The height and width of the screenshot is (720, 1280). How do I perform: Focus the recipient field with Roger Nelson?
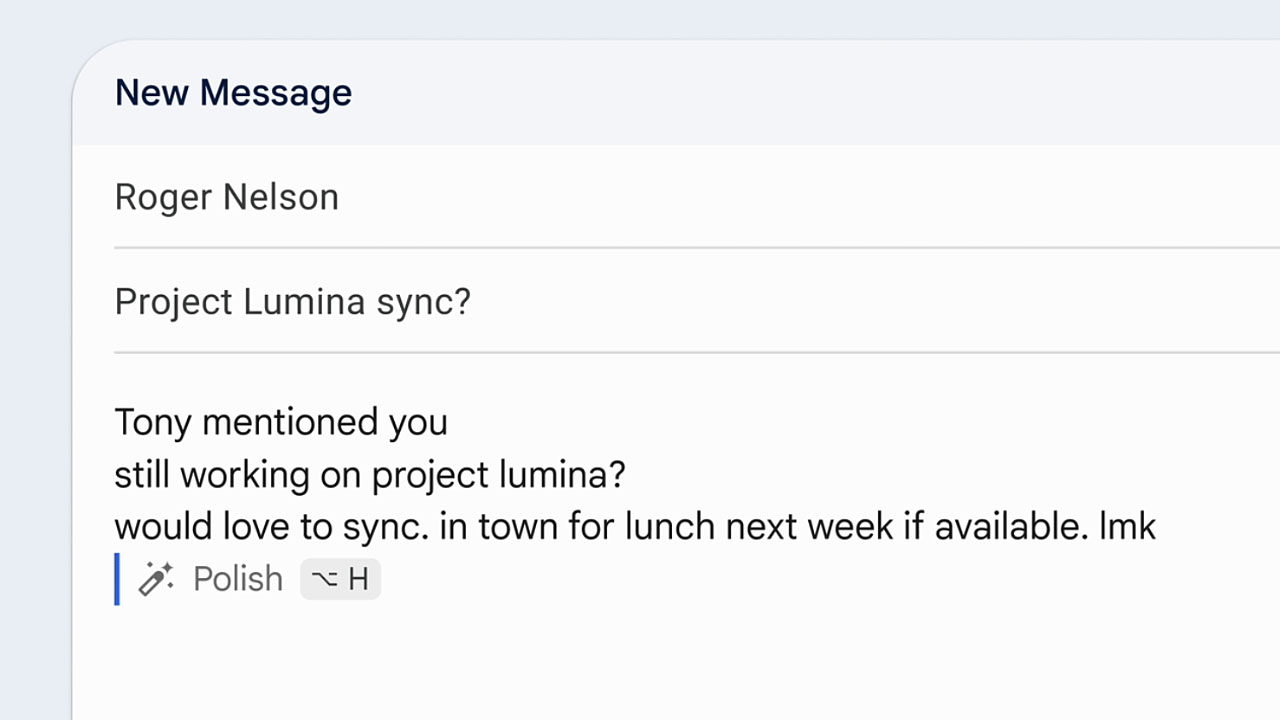[227, 197]
